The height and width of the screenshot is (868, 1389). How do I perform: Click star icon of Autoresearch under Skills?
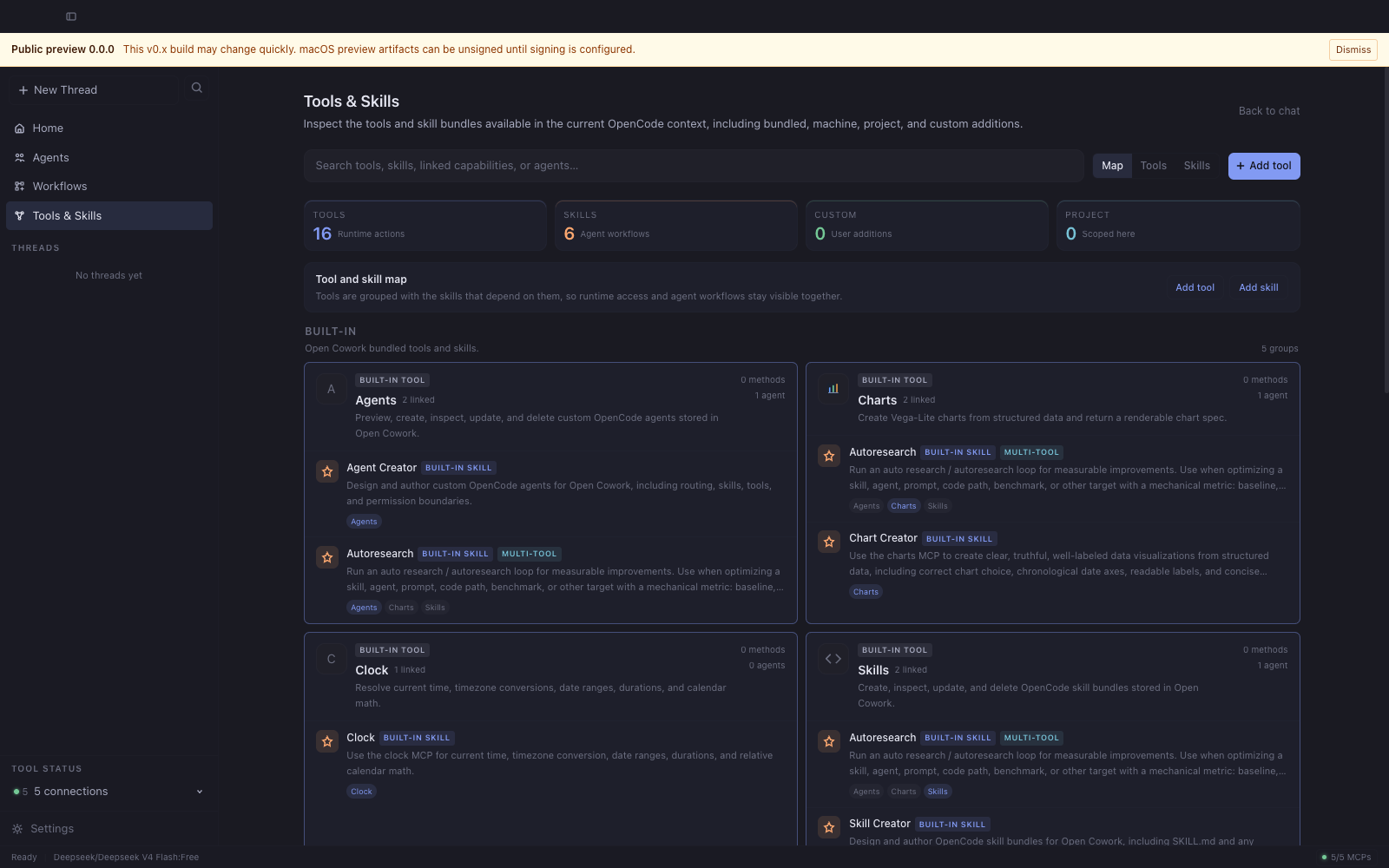pyautogui.click(x=829, y=741)
